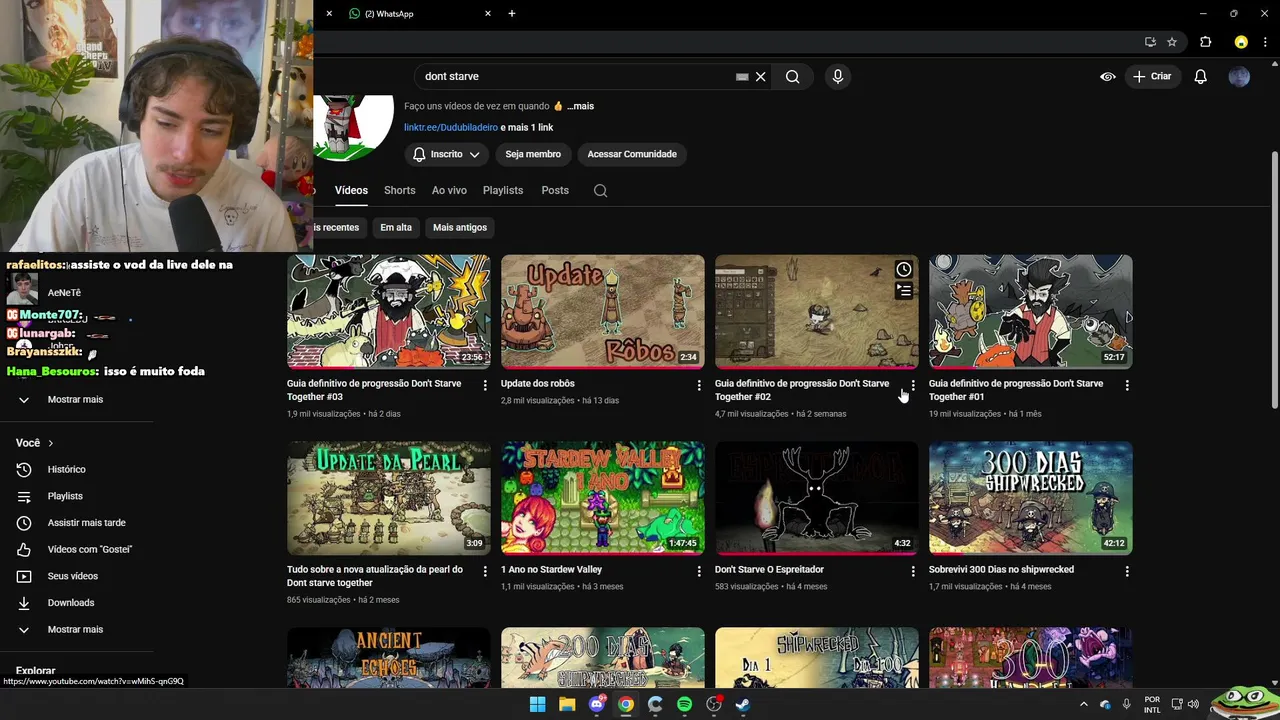This screenshot has height=720, width=1280.
Task: Click the YouTube search magnifier button
Action: [792, 76]
